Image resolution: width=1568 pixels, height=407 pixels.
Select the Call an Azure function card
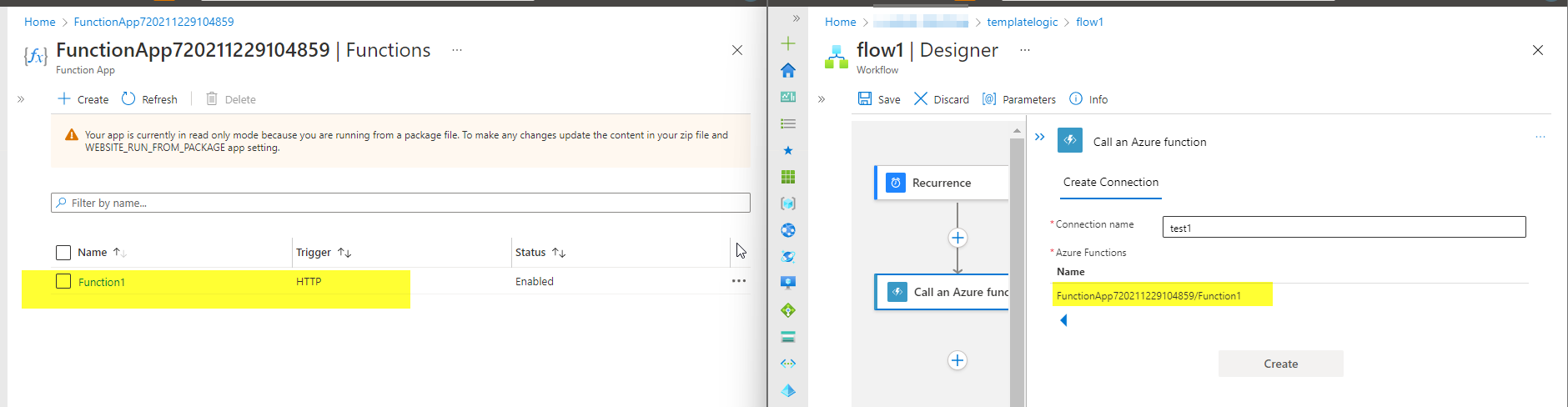click(x=942, y=292)
